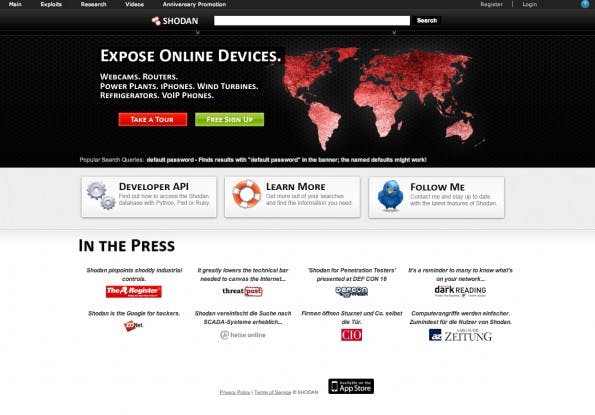Open the Exploits menu item

click(x=51, y=5)
